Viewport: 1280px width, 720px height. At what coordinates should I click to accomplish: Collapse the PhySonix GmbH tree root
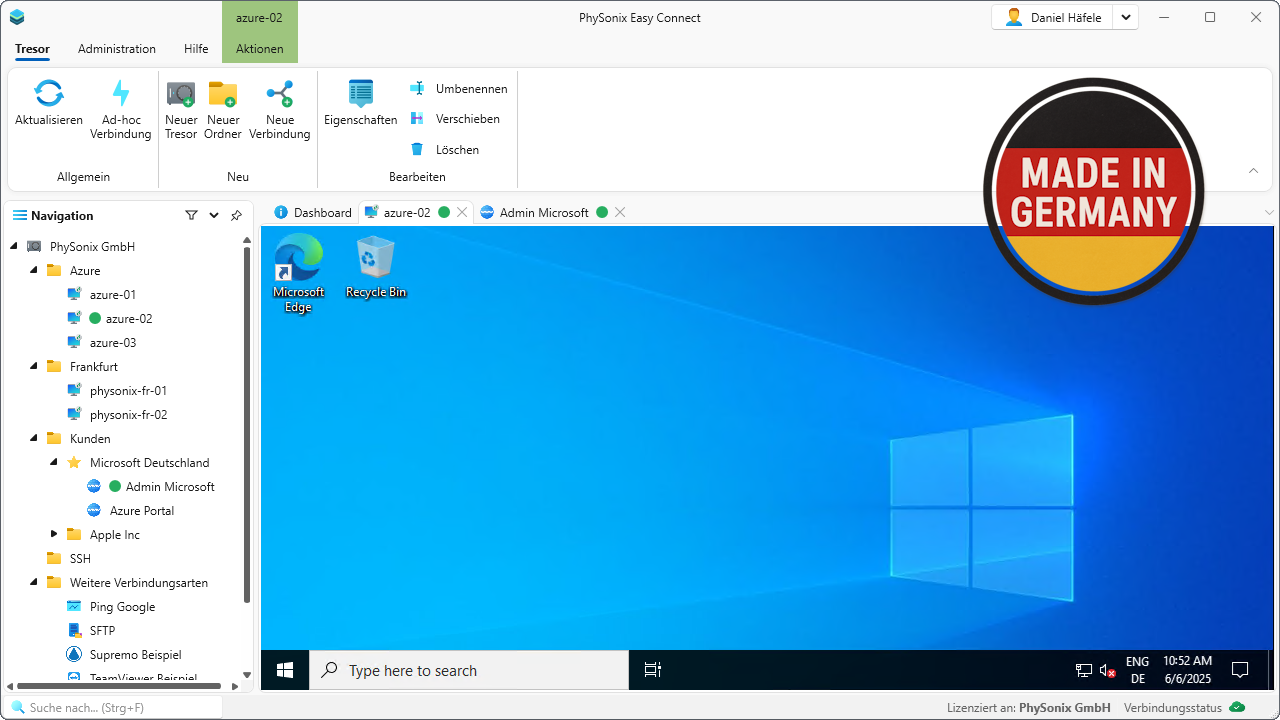pos(14,246)
